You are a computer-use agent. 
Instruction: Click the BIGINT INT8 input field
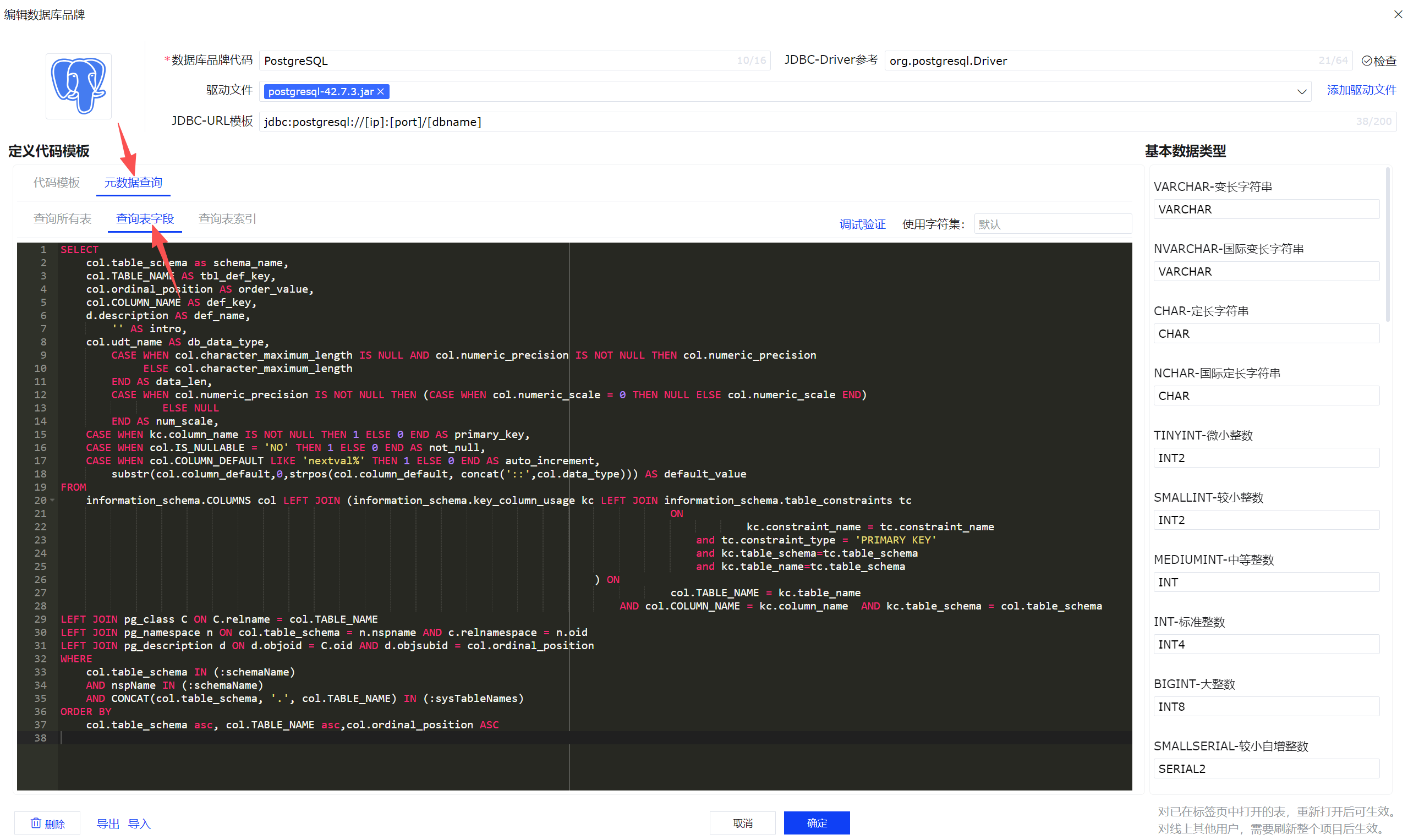pos(1265,706)
